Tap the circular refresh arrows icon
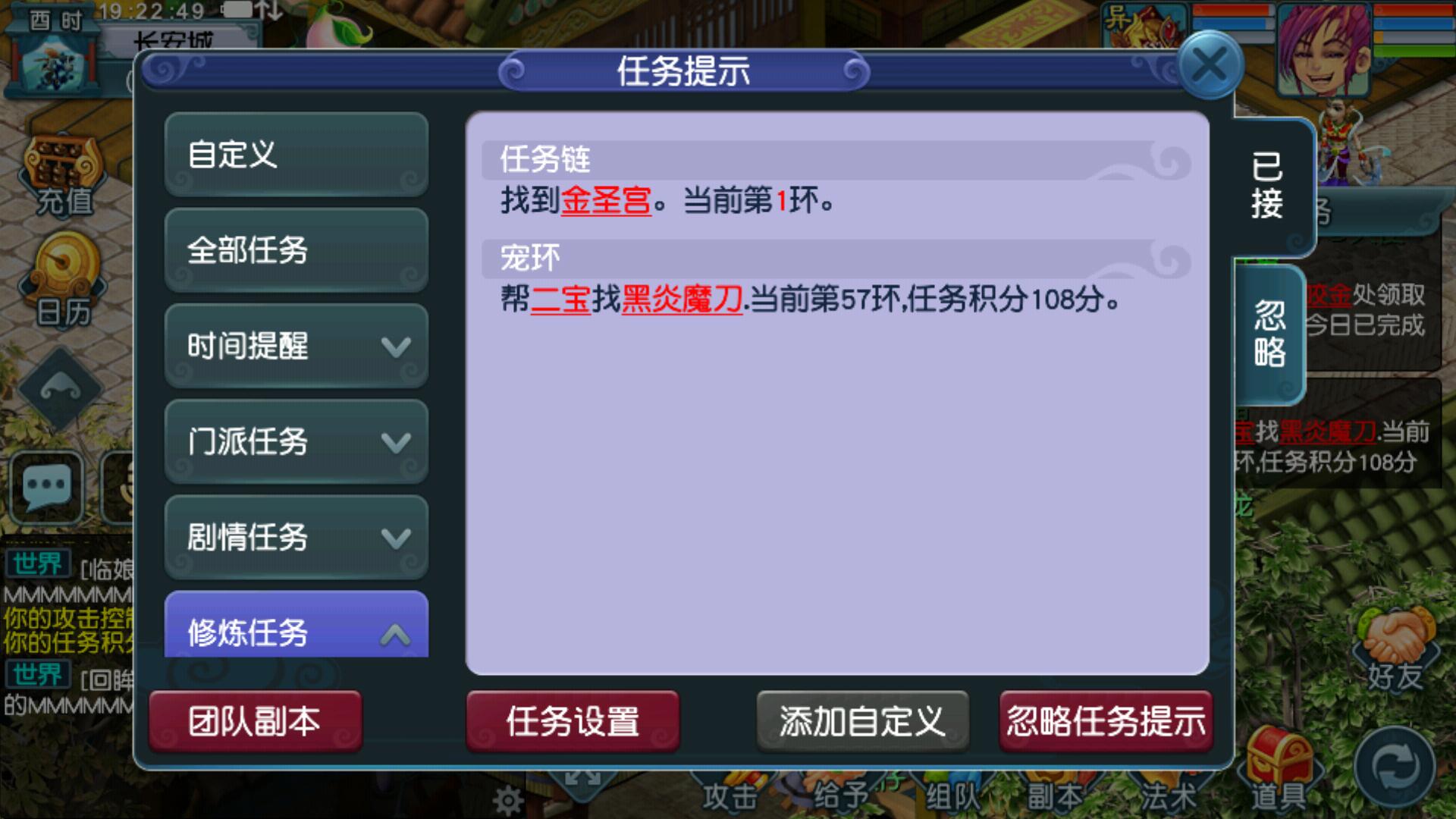The image size is (1456, 819). (x=1395, y=768)
